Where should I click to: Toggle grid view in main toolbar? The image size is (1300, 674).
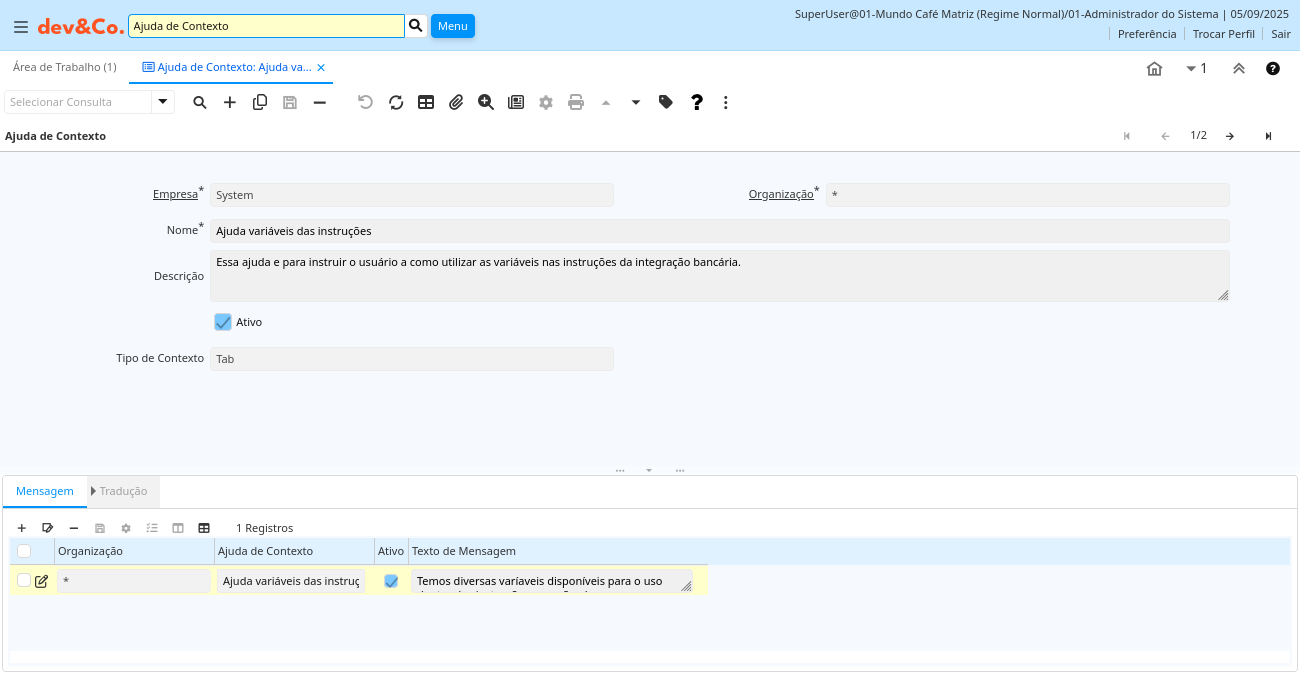(x=426, y=102)
